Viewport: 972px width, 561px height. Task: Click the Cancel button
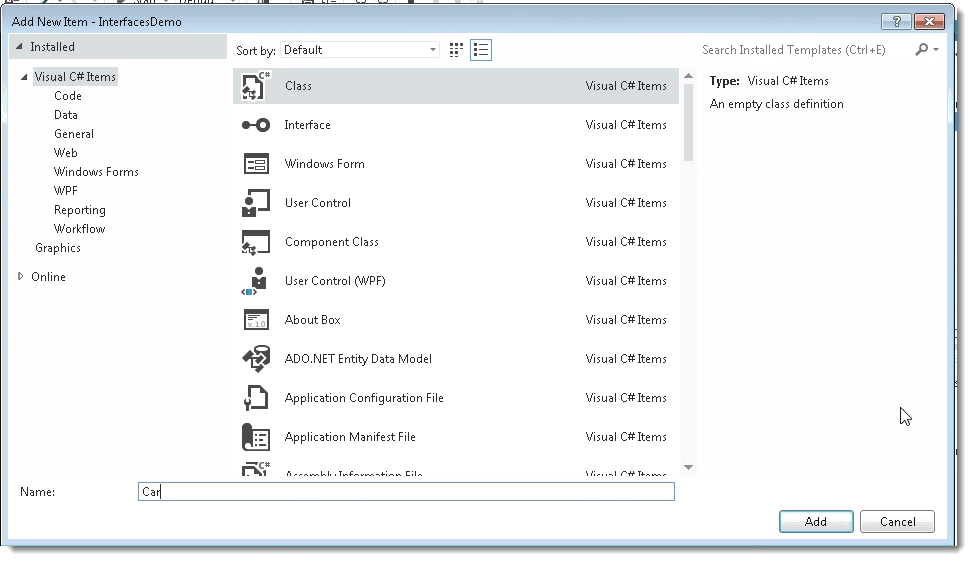pos(897,522)
